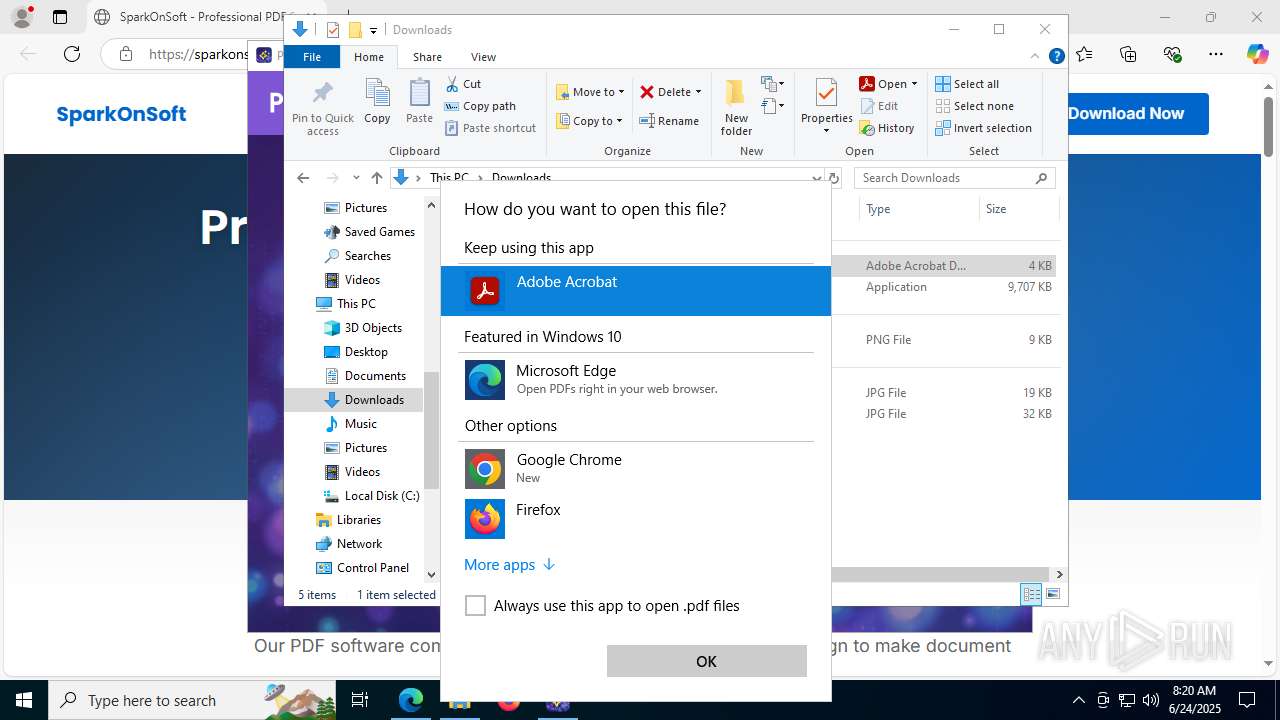Click History in the Open group
1280x720 pixels.
[x=887, y=128]
